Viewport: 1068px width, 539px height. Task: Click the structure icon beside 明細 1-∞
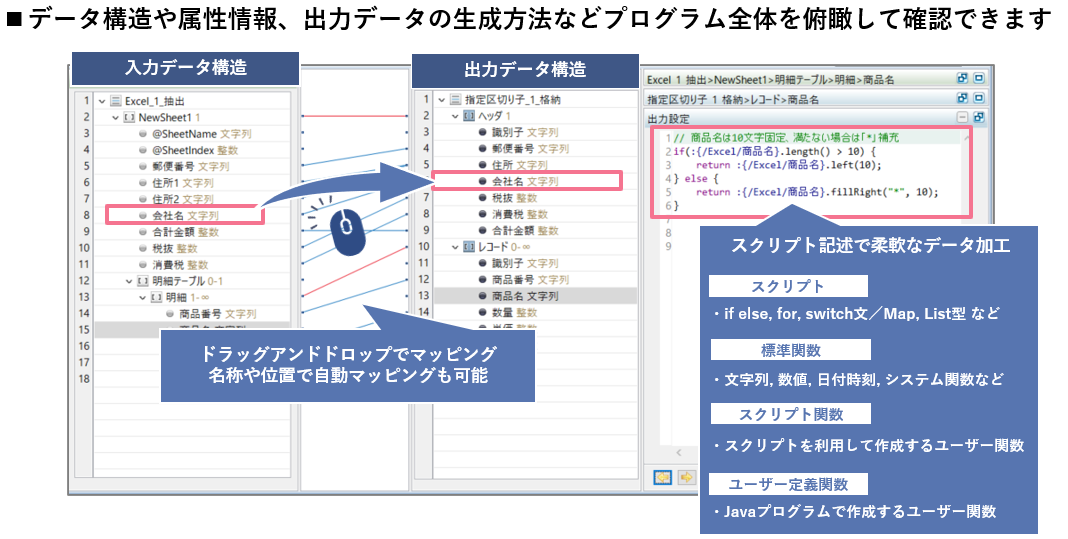156,297
